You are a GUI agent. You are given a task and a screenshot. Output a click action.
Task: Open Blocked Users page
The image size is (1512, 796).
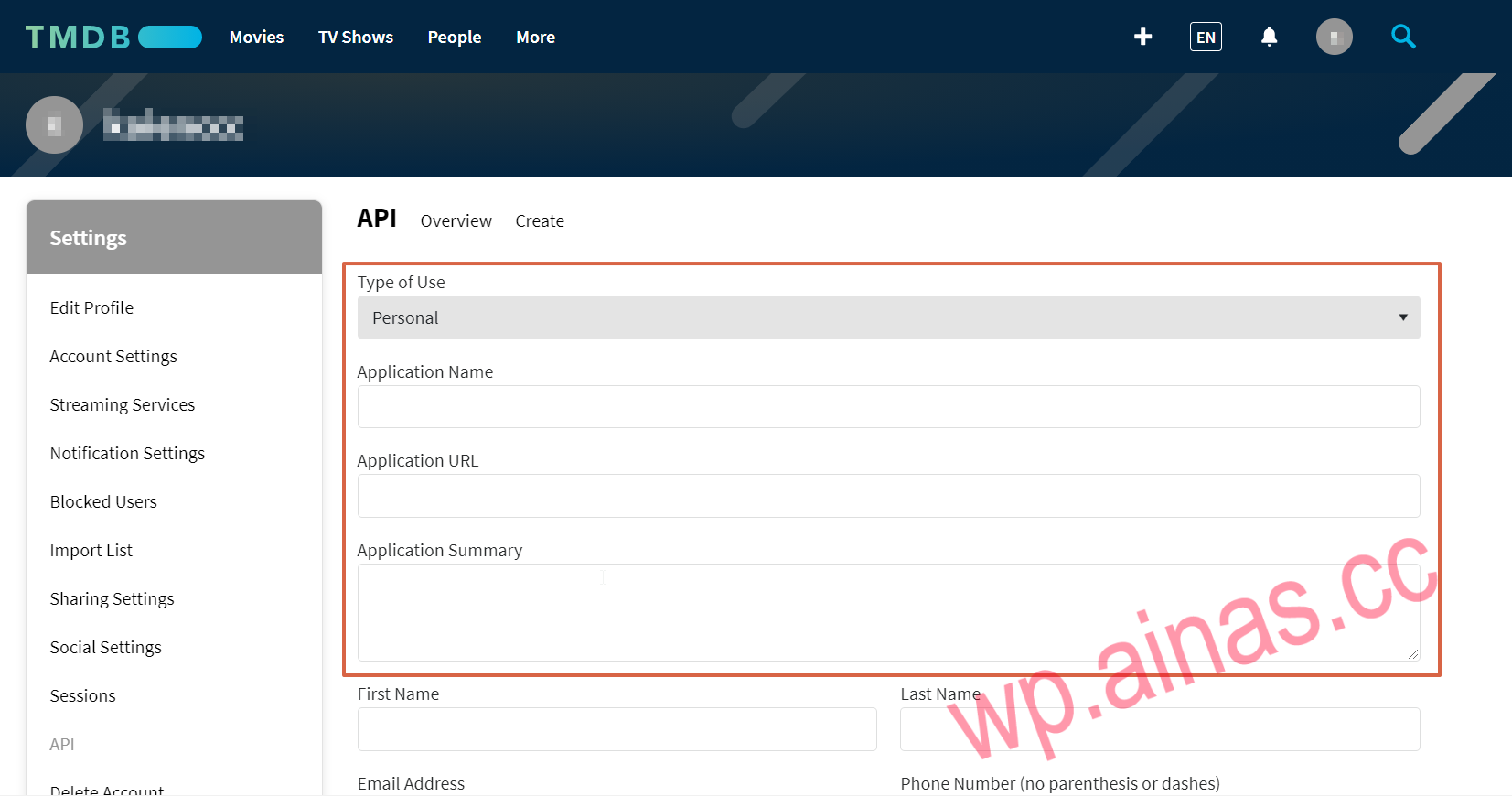103,502
